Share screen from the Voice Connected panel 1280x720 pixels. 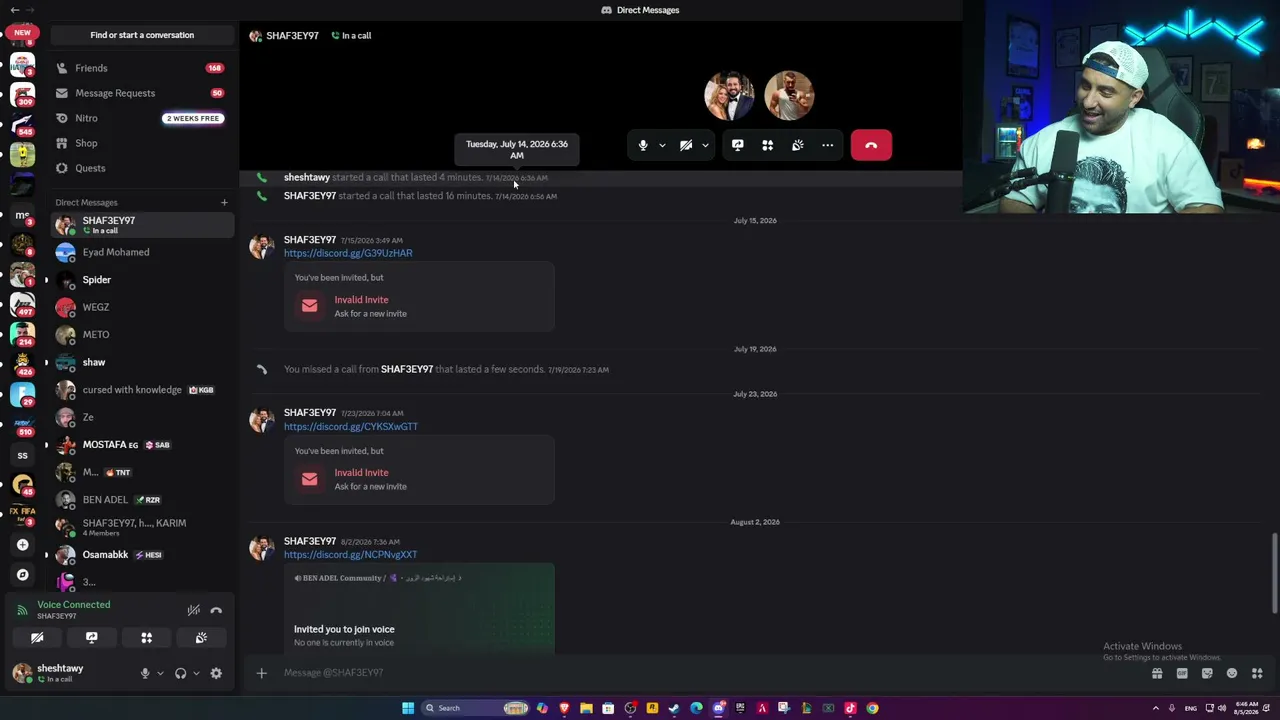pos(92,638)
